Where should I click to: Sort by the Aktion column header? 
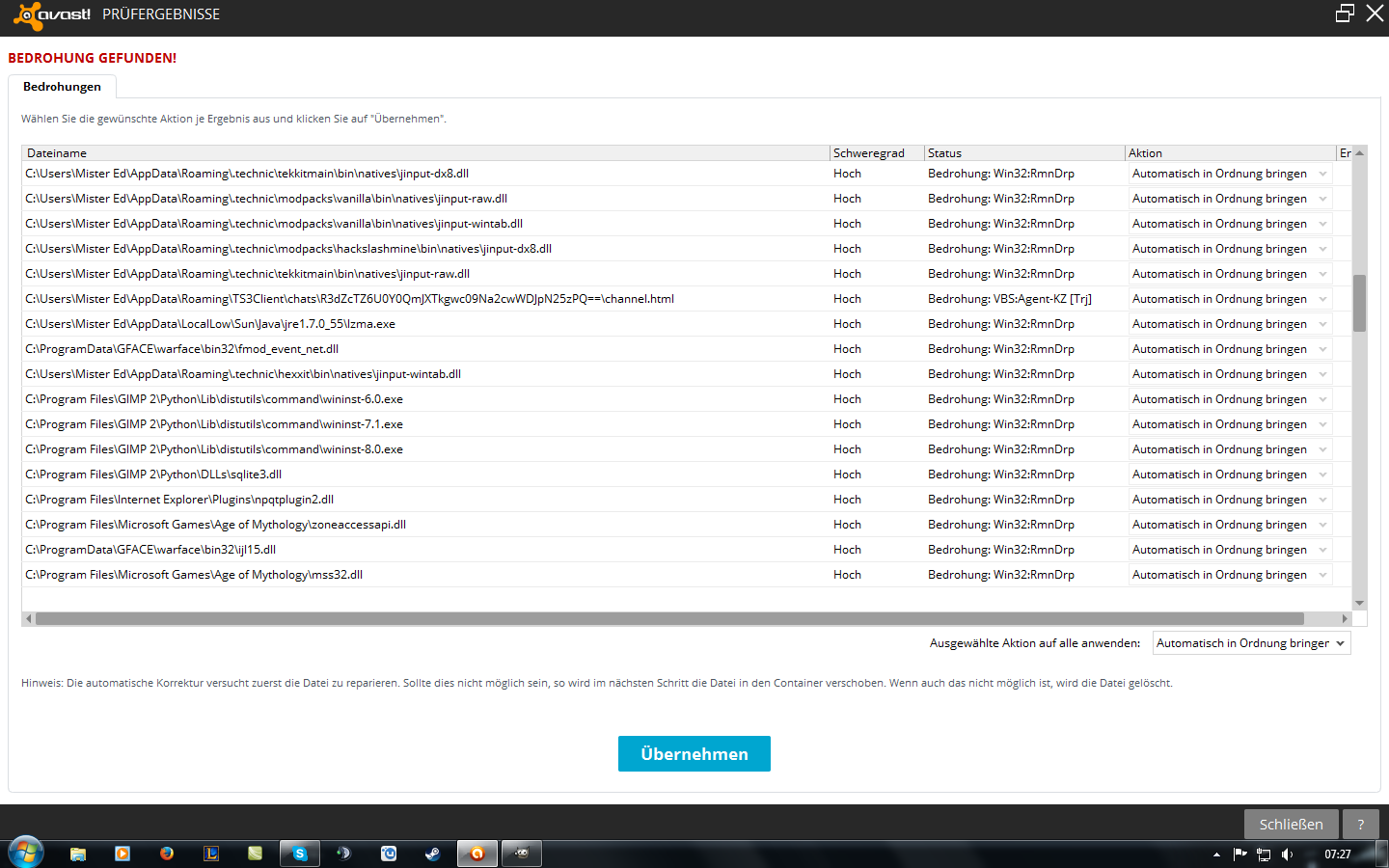pyautogui.click(x=1230, y=153)
